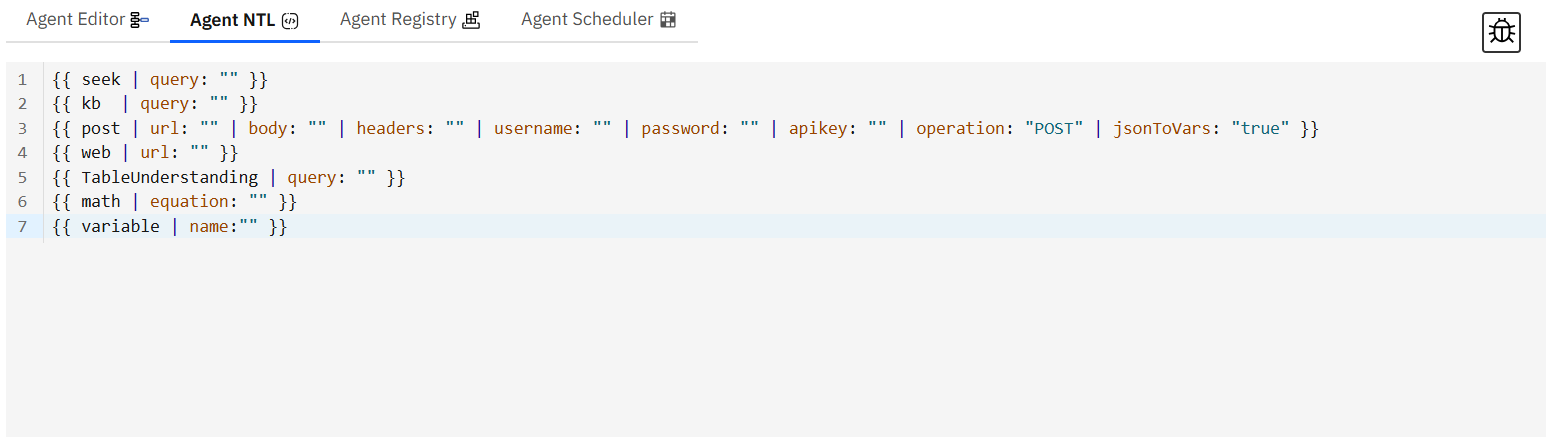Switch to the Agent Registry tab
This screenshot has width=1552, height=440.
pos(410,20)
